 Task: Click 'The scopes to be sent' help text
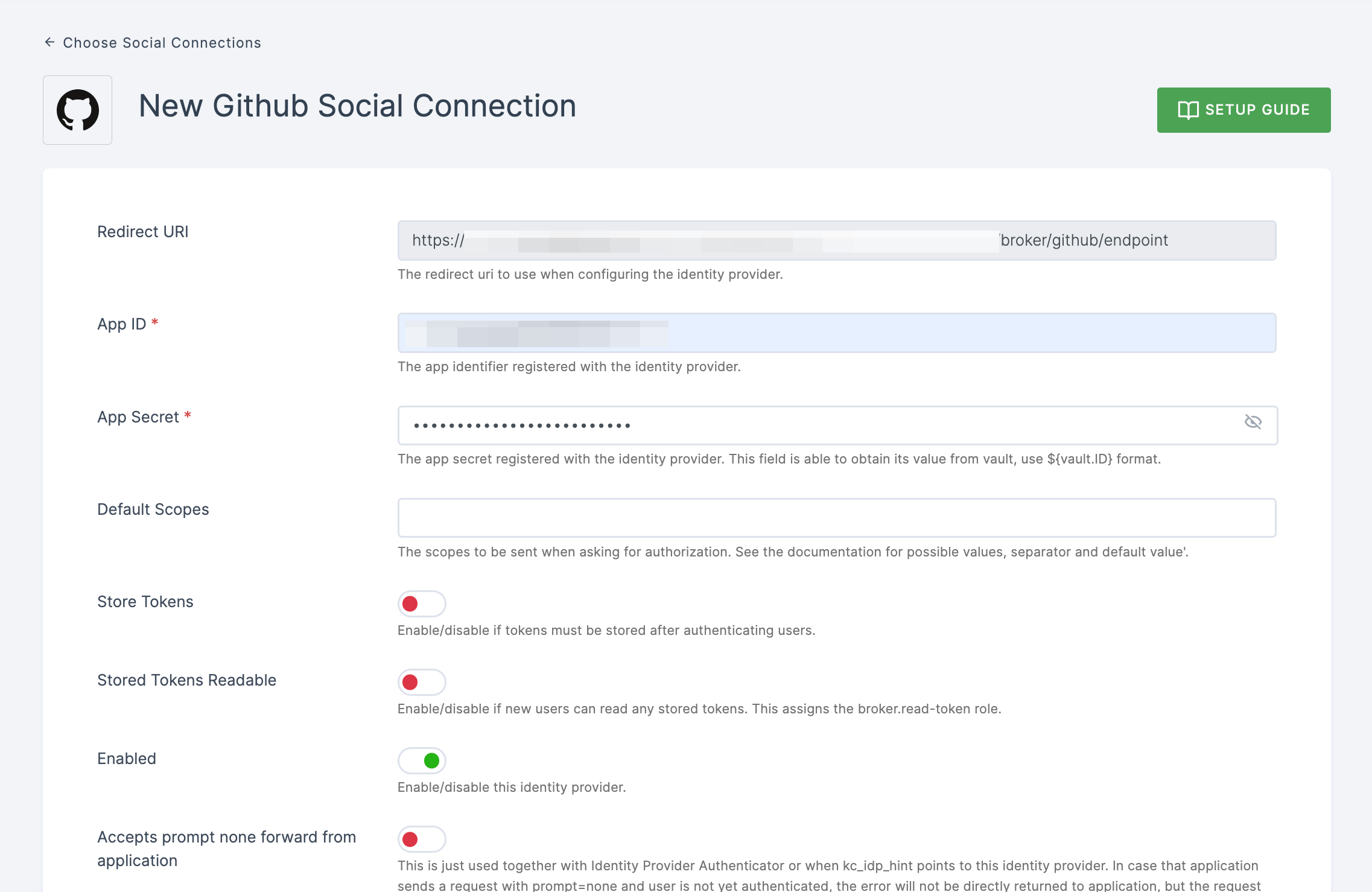click(793, 552)
